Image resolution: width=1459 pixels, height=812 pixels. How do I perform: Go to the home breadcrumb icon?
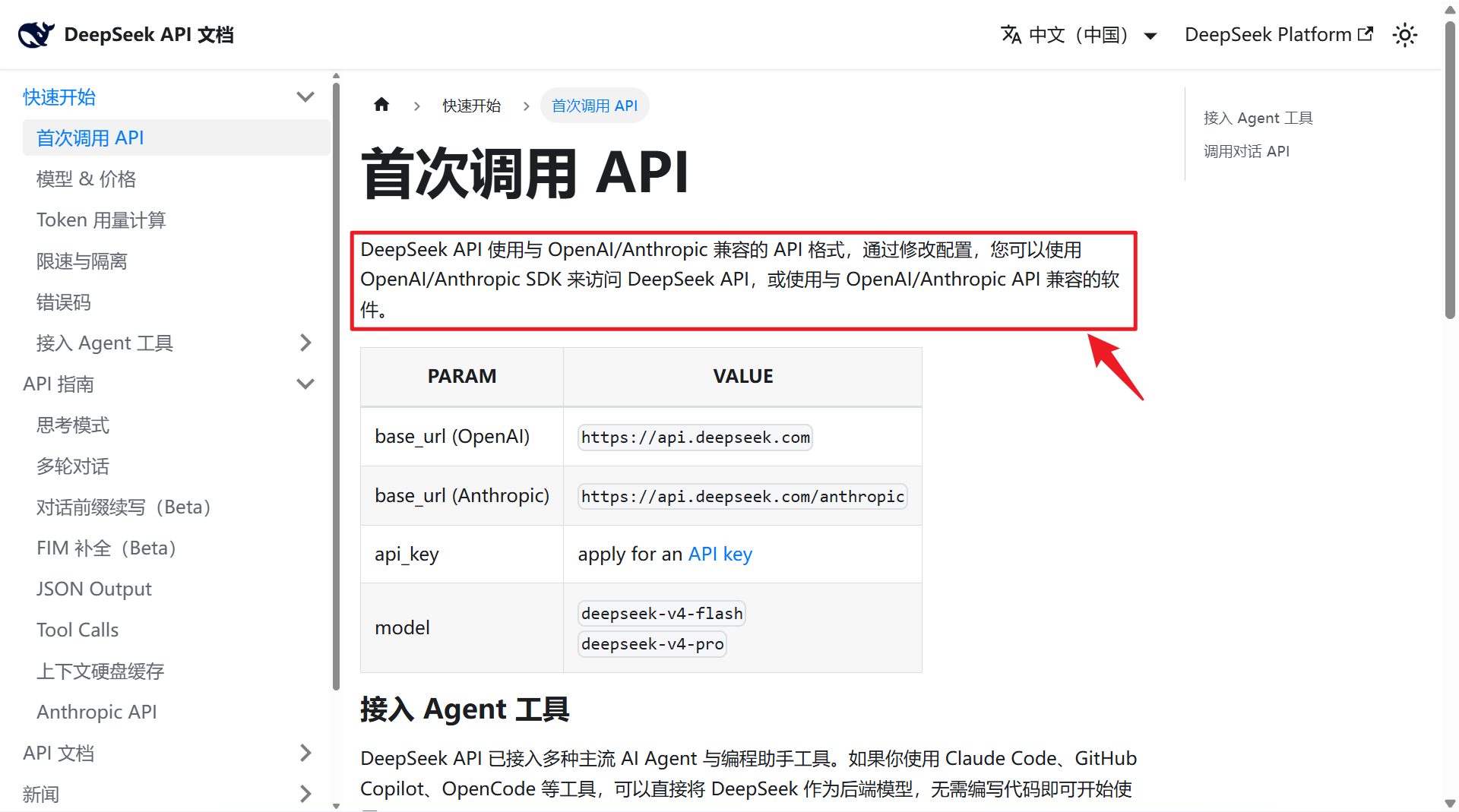381,105
